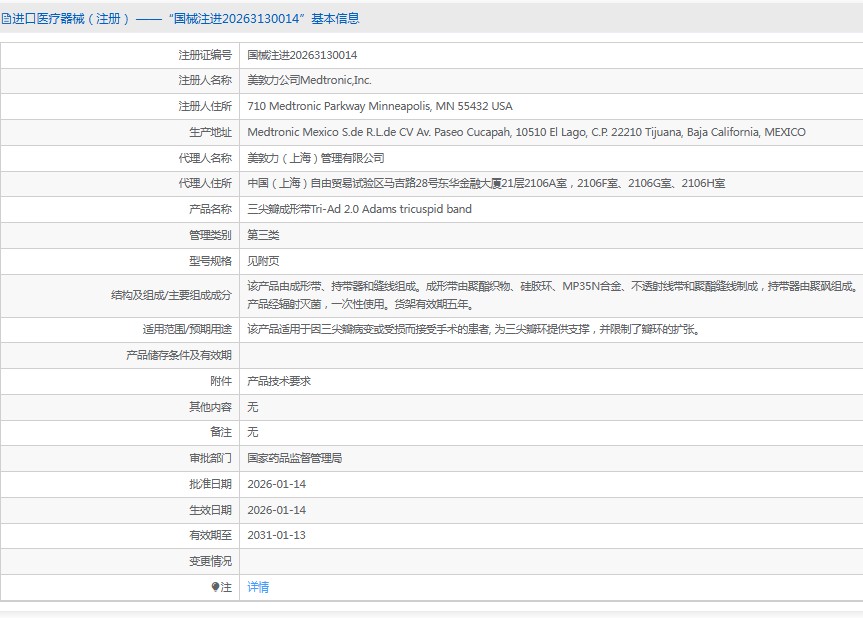Click the 产品储存条件及有效期 label
The image size is (863, 618).
[x=179, y=355]
